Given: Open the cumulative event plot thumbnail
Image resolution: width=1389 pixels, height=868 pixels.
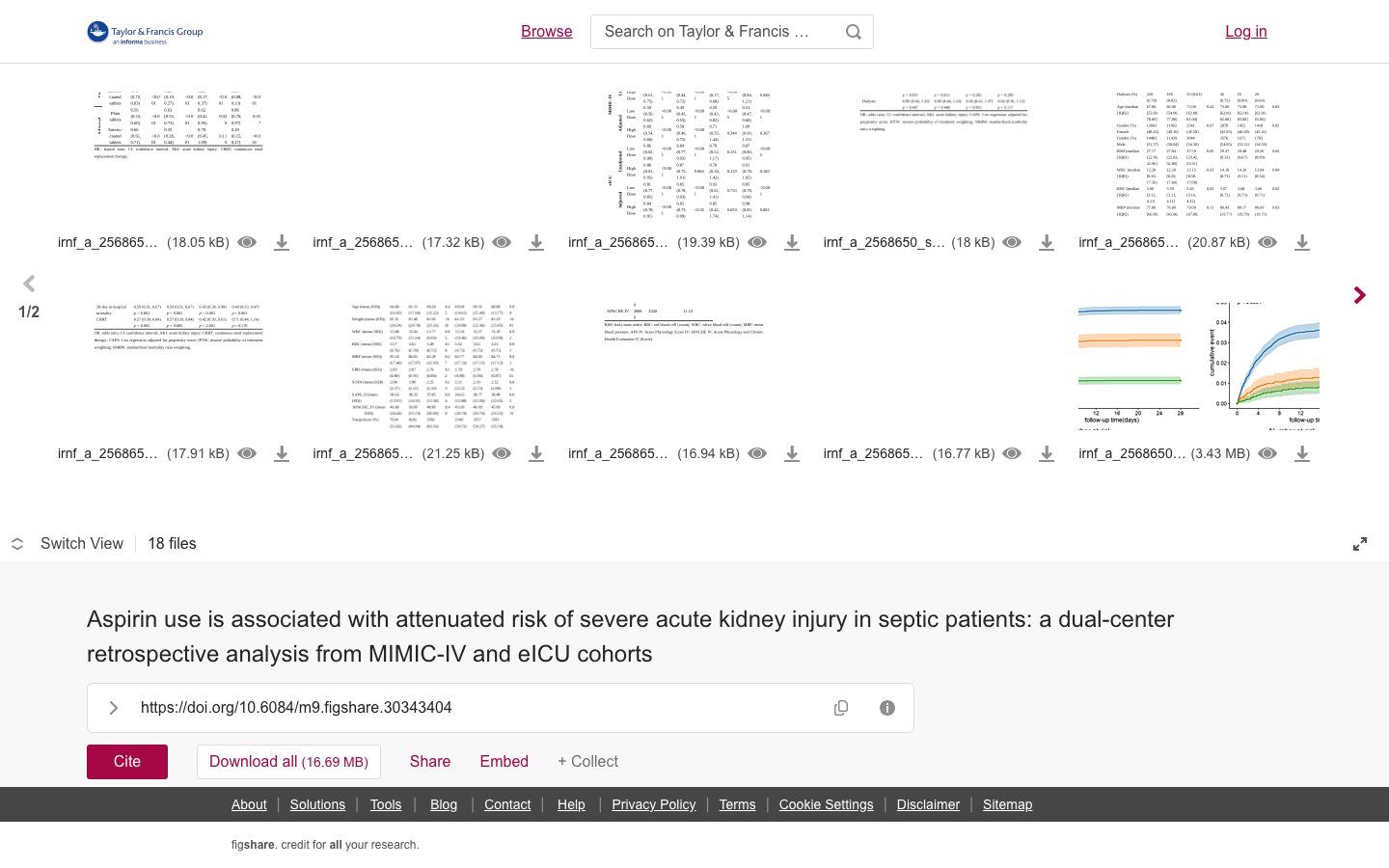Looking at the screenshot, I should tap(1198, 366).
